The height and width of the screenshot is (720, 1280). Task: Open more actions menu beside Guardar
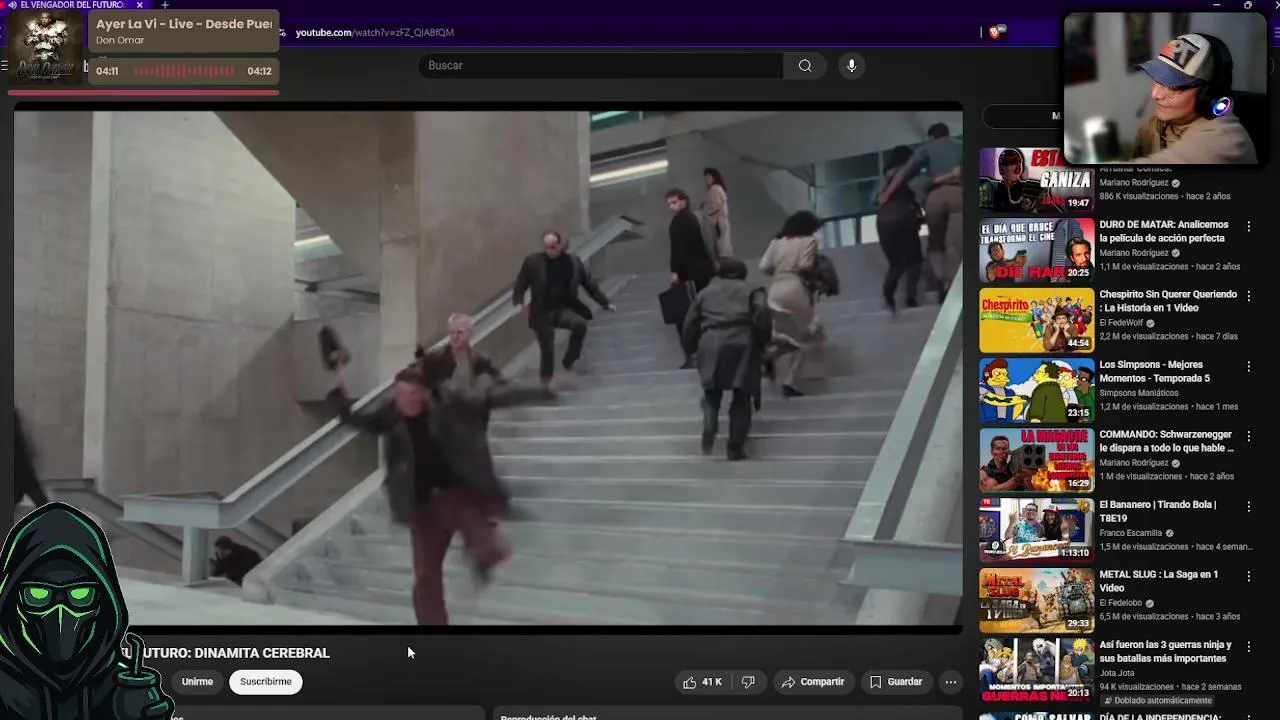tap(951, 682)
